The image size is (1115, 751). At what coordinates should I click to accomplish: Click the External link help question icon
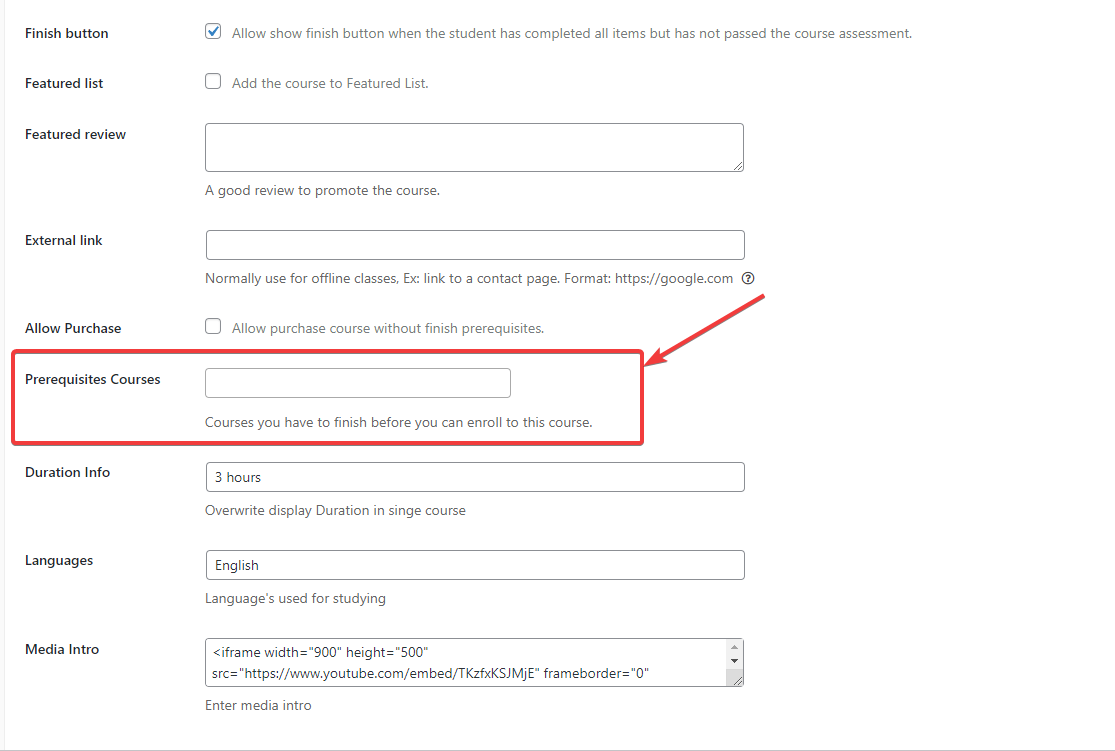[x=748, y=278]
